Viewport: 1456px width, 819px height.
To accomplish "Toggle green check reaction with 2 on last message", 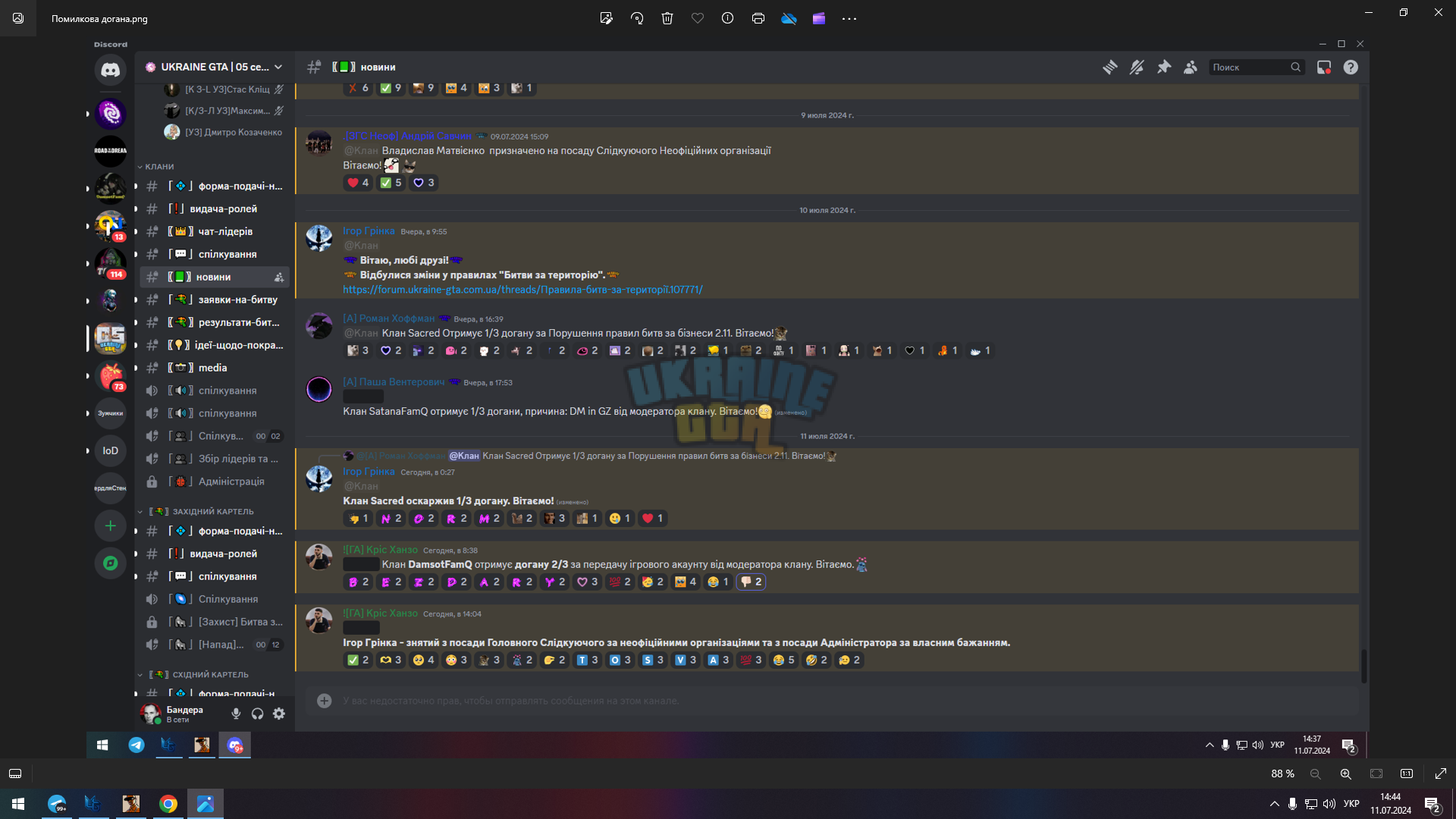I will 358,660.
